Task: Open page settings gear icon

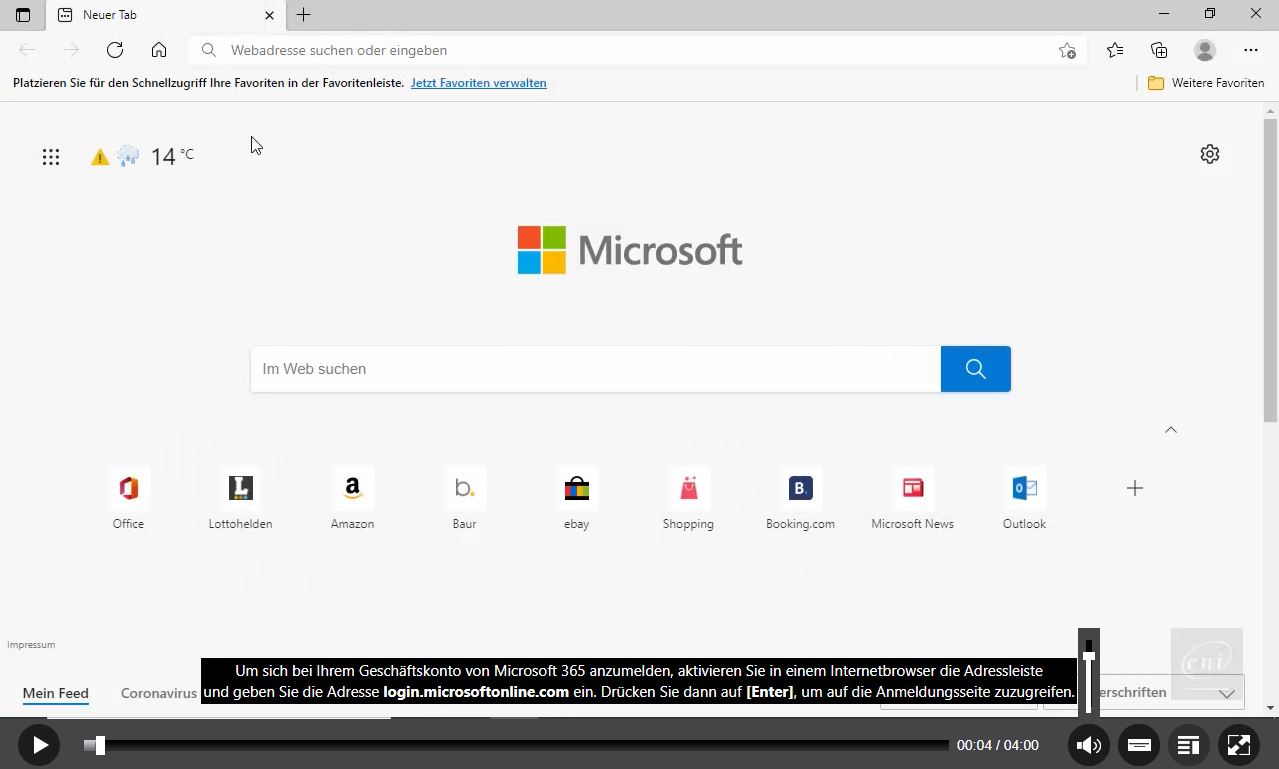Action: point(1210,154)
